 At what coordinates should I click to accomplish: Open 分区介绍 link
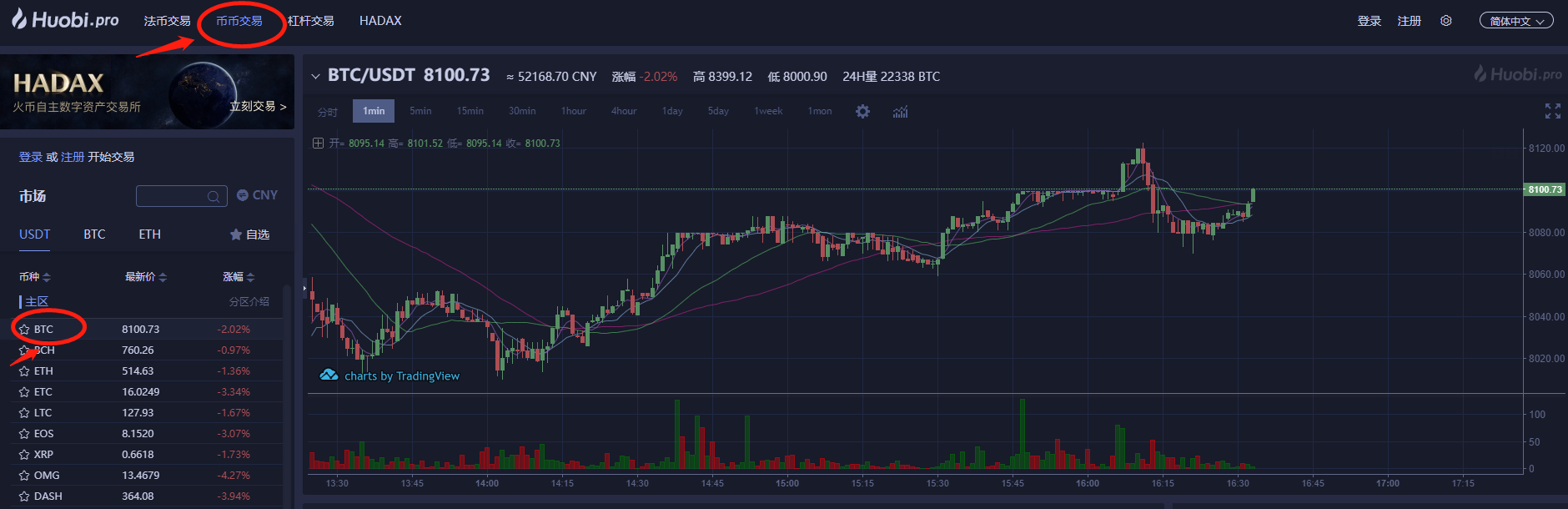pos(249,302)
